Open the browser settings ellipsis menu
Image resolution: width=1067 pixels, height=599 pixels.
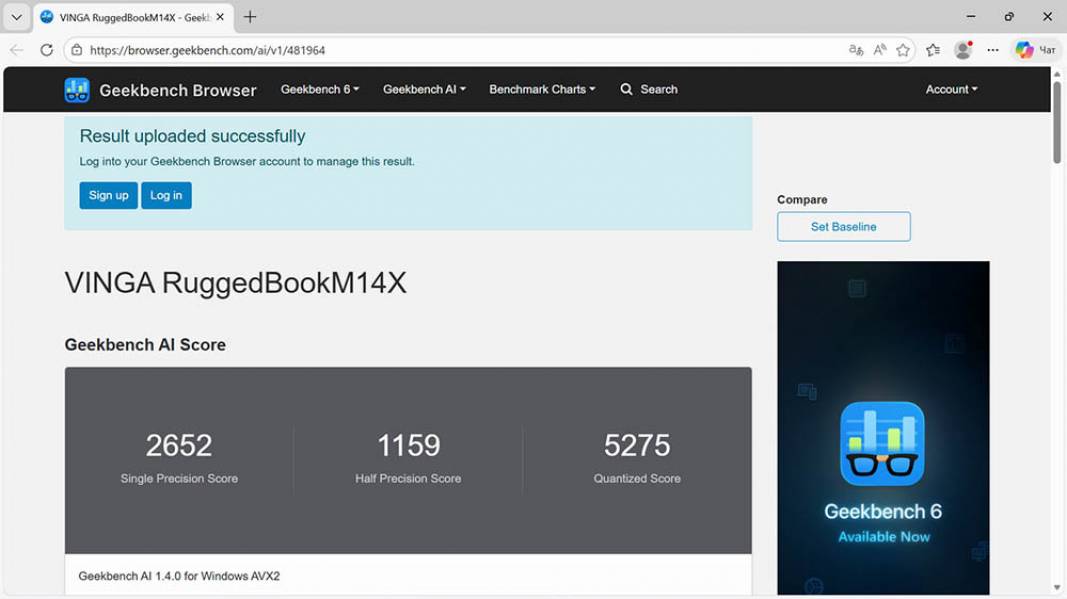click(993, 50)
